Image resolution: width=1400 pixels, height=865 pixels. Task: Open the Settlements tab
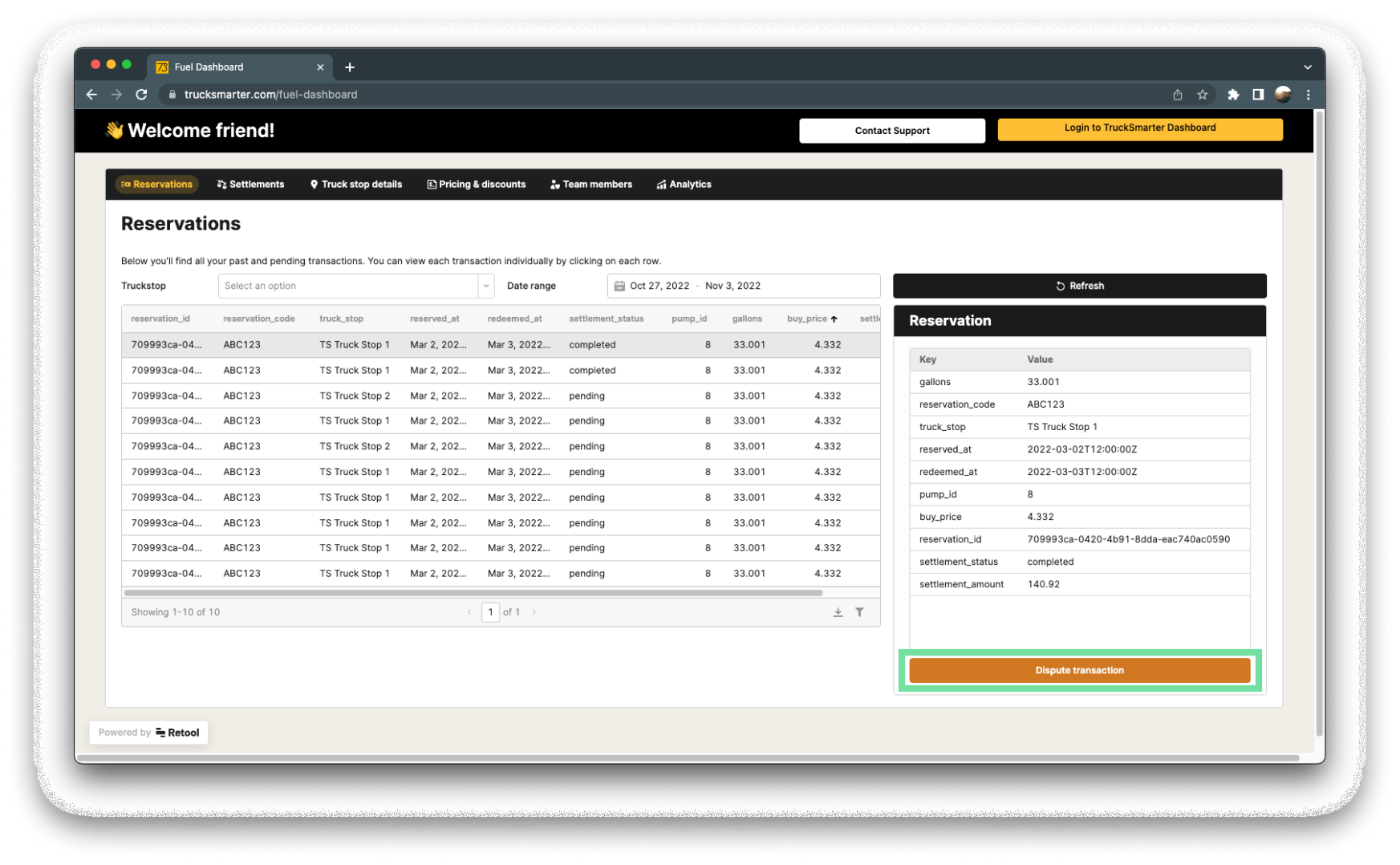tap(250, 185)
